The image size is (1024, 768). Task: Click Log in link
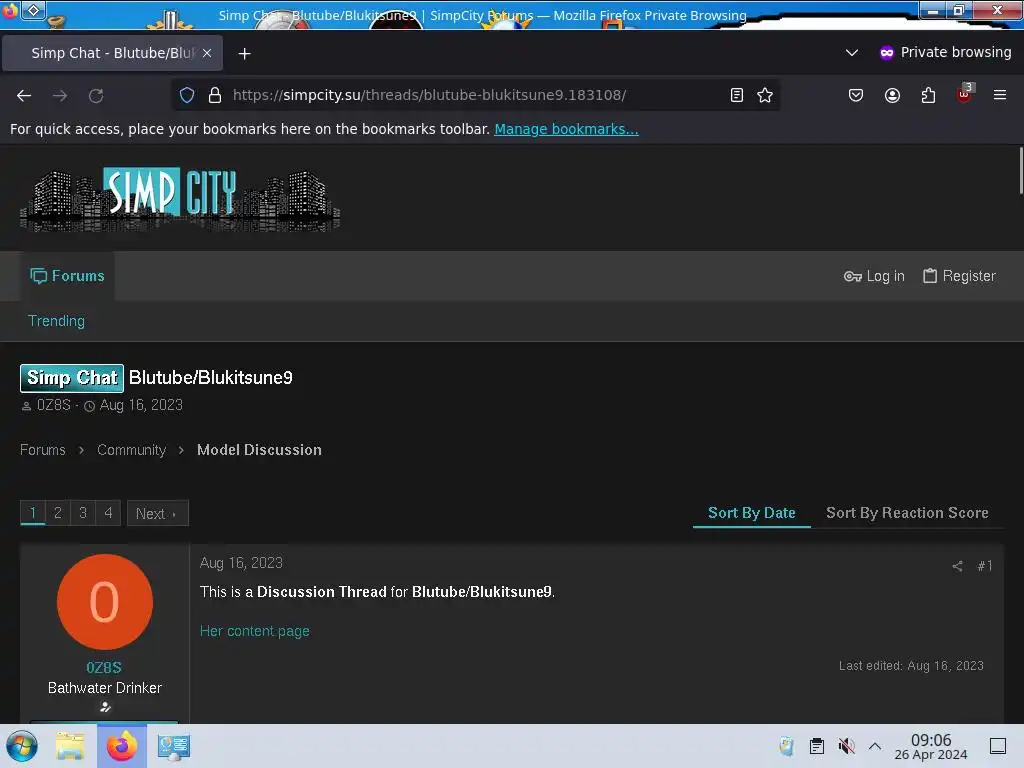[x=874, y=276]
